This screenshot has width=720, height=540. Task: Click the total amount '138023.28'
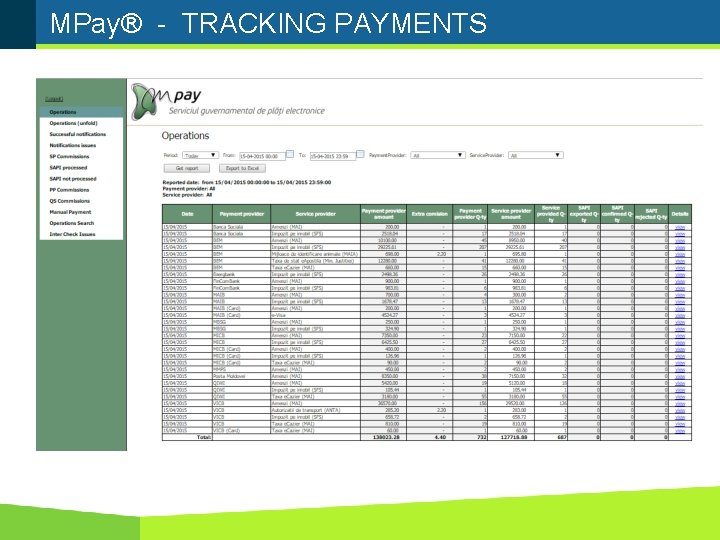click(x=387, y=438)
